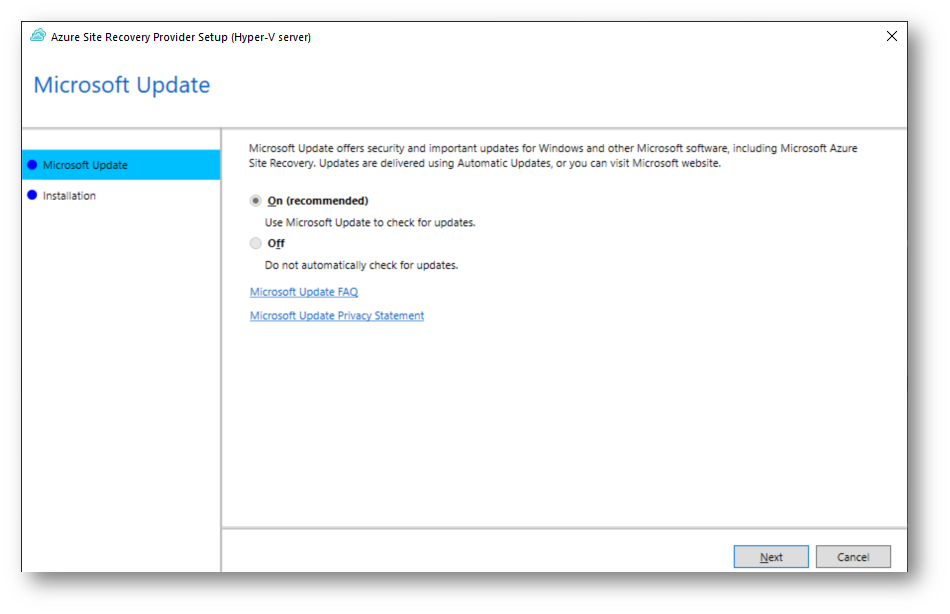Viewport: 950px width, 614px height.
Task: Open the Microsoft Update FAQ link
Action: click(x=304, y=292)
